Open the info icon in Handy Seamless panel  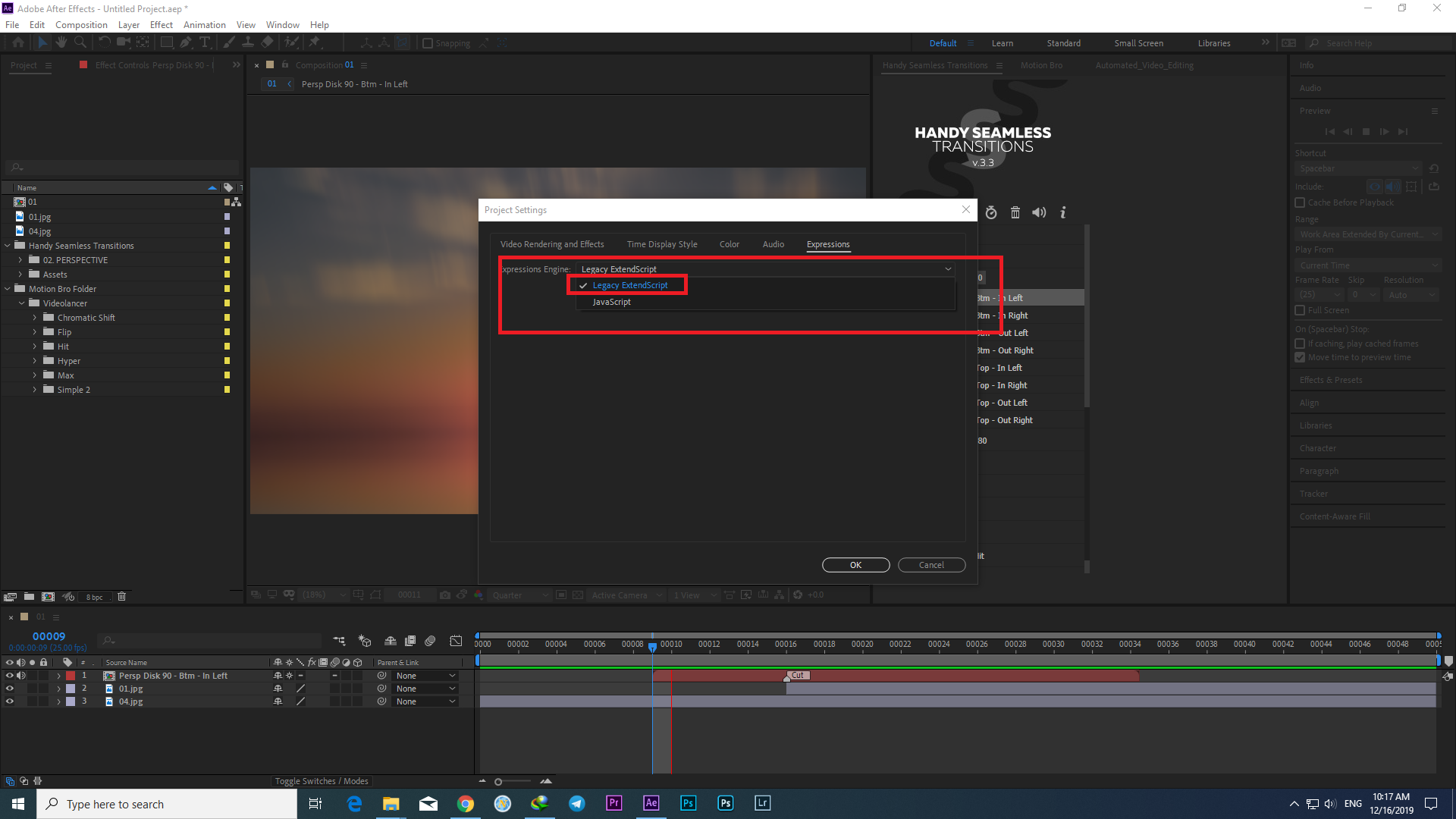point(1063,212)
